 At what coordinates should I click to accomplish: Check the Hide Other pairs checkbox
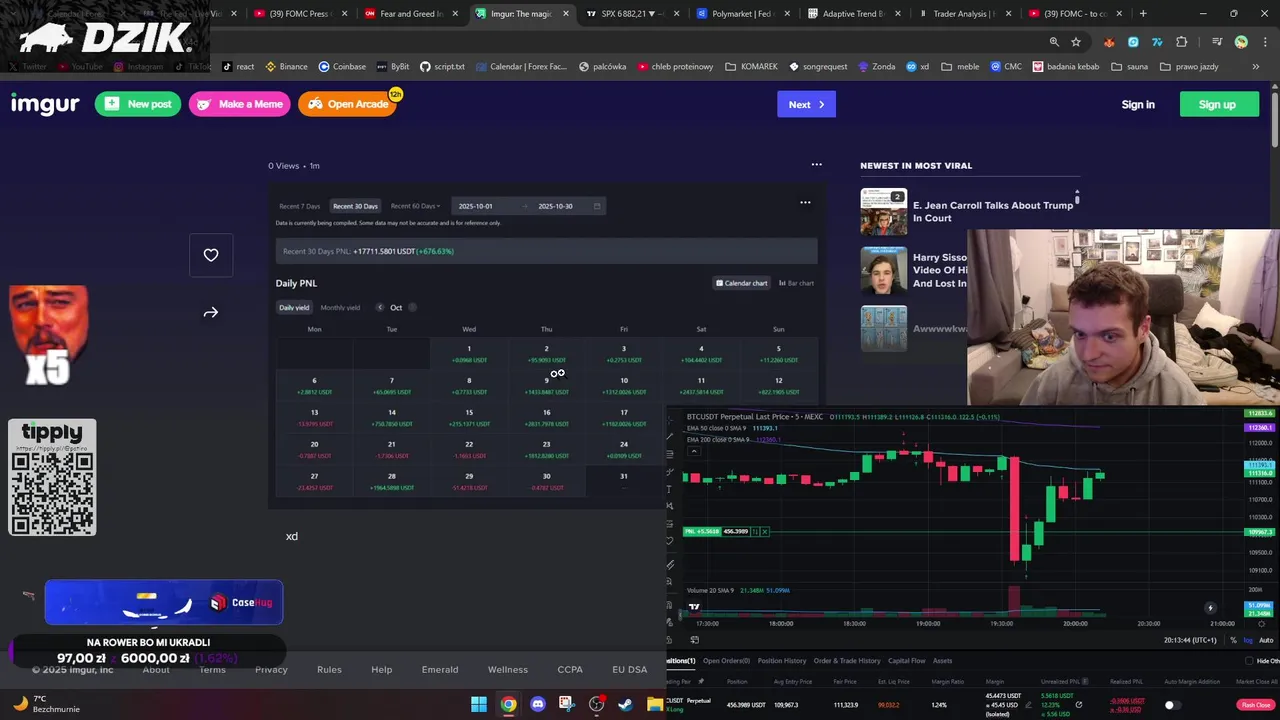[x=1249, y=661]
